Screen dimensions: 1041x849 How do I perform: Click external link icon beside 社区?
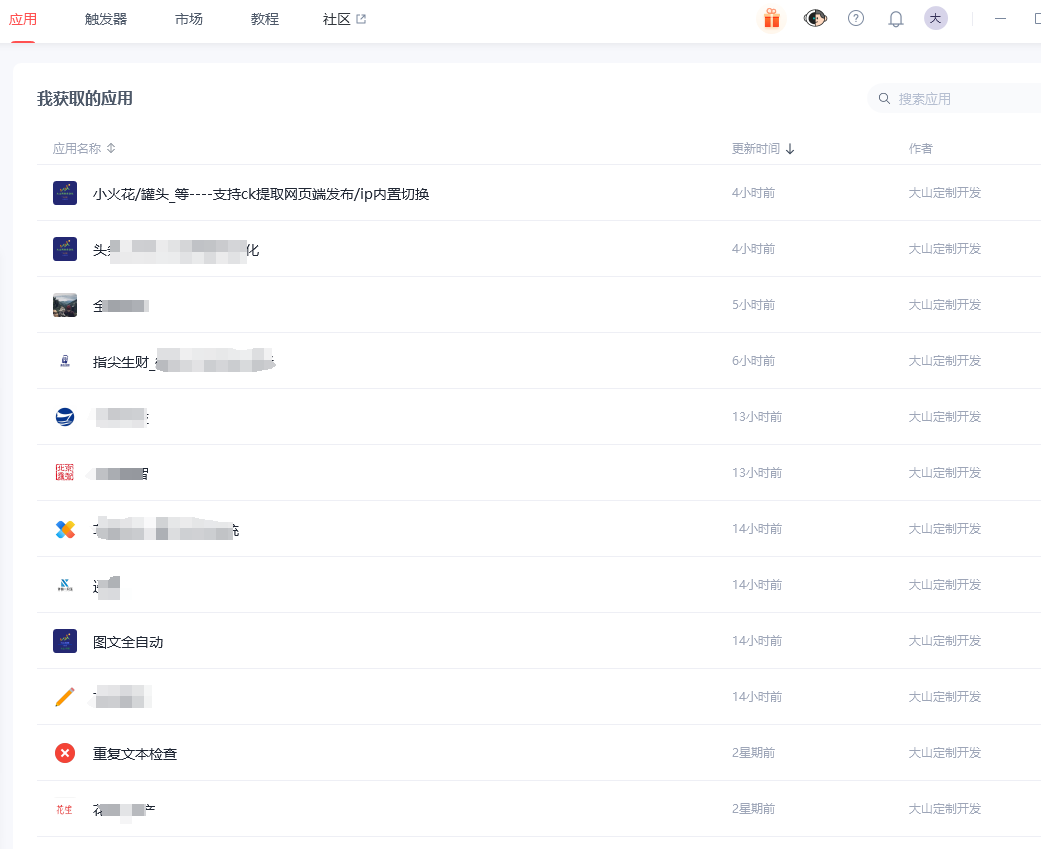361,19
